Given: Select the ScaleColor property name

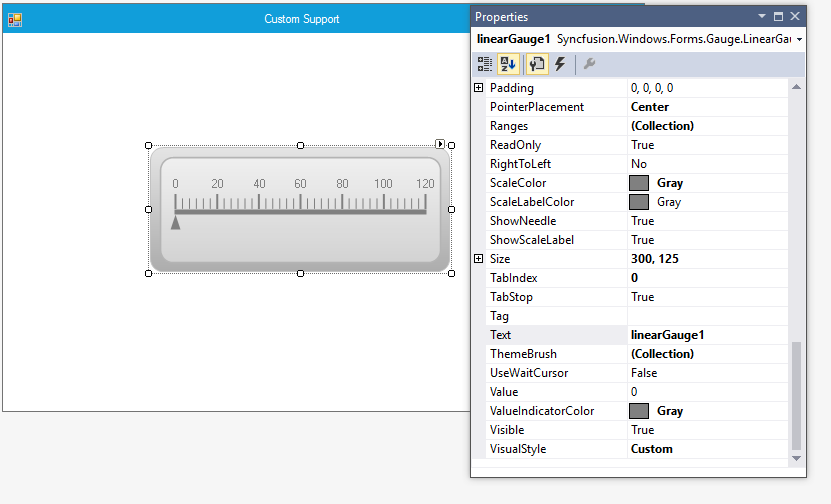Looking at the screenshot, I should point(518,183).
